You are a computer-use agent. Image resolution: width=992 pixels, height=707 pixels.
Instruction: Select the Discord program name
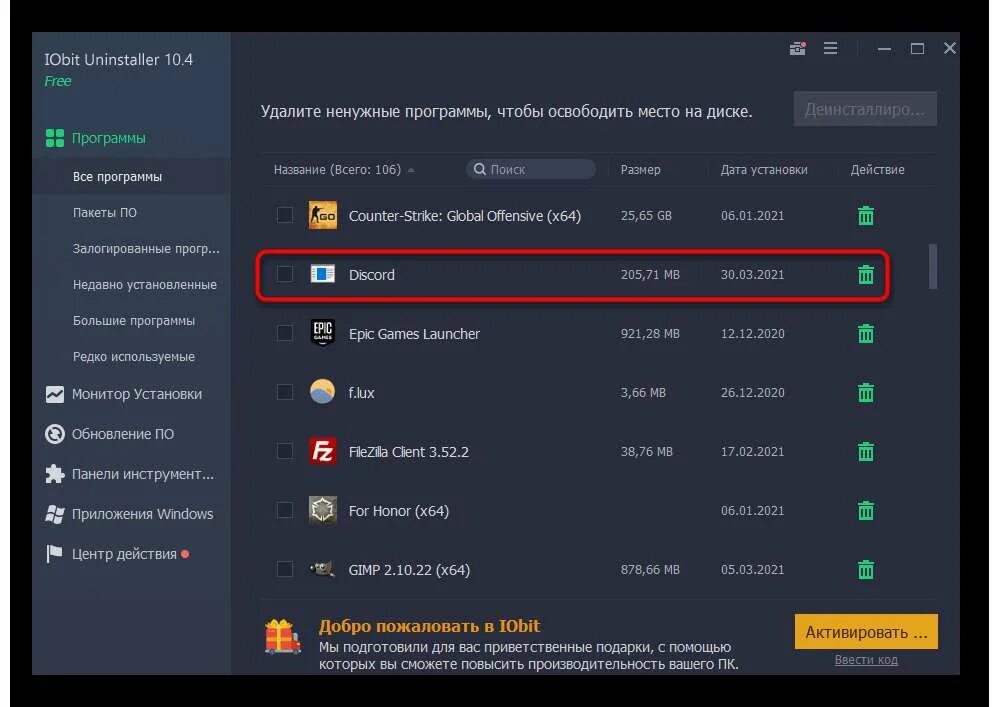click(371, 274)
